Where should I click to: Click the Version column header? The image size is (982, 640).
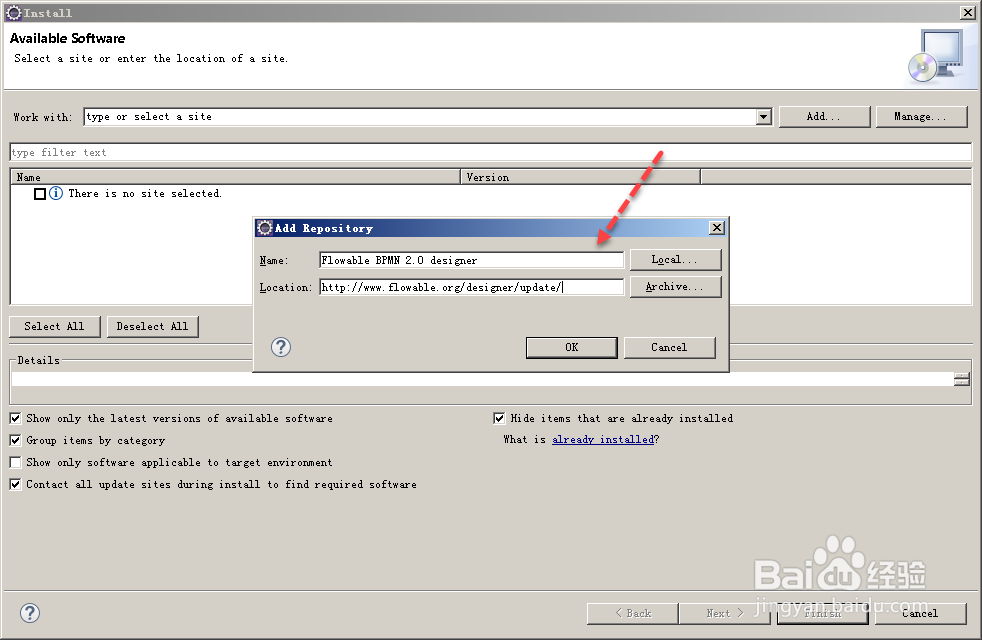581,177
